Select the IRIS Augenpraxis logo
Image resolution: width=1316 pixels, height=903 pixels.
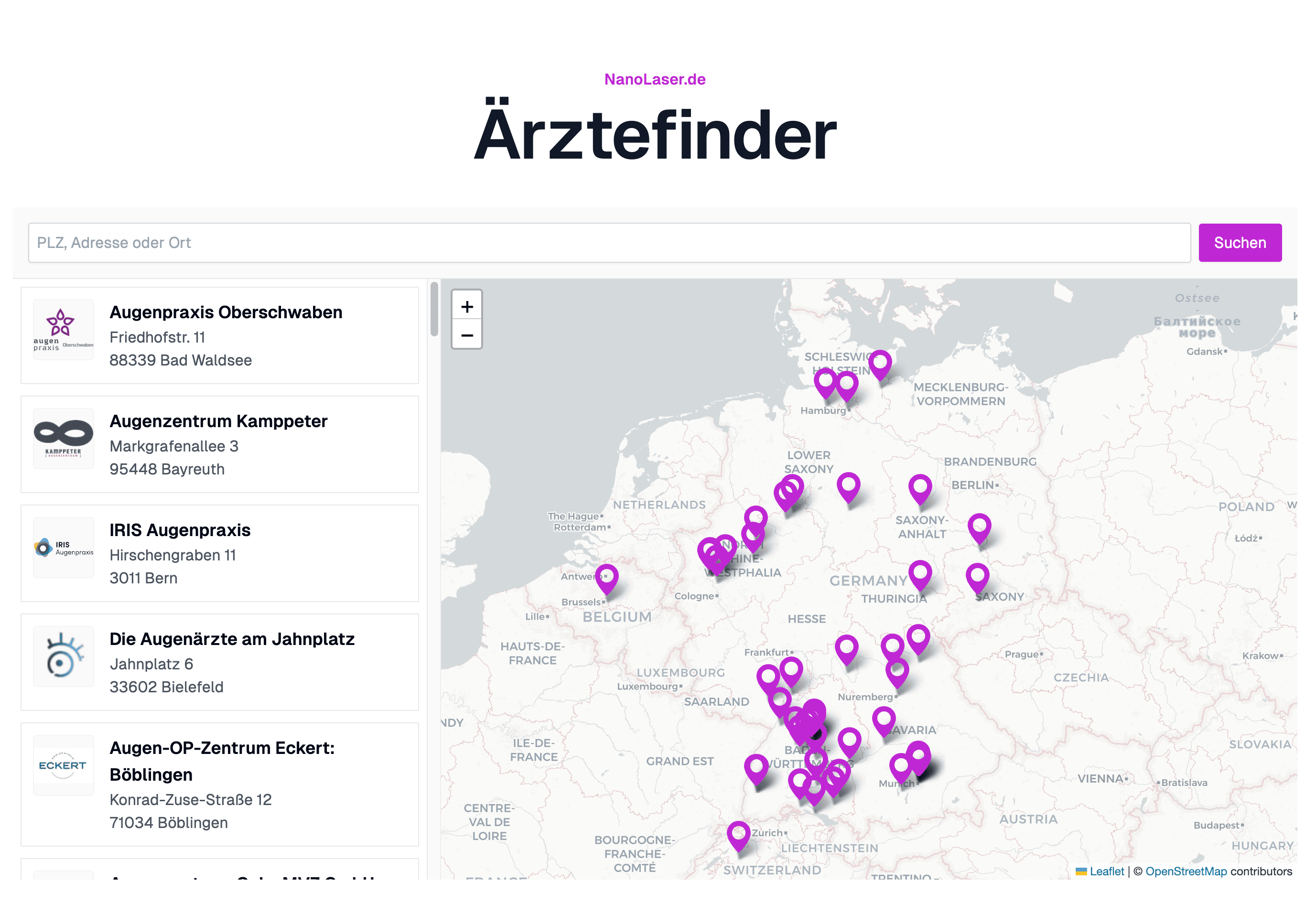pos(64,548)
